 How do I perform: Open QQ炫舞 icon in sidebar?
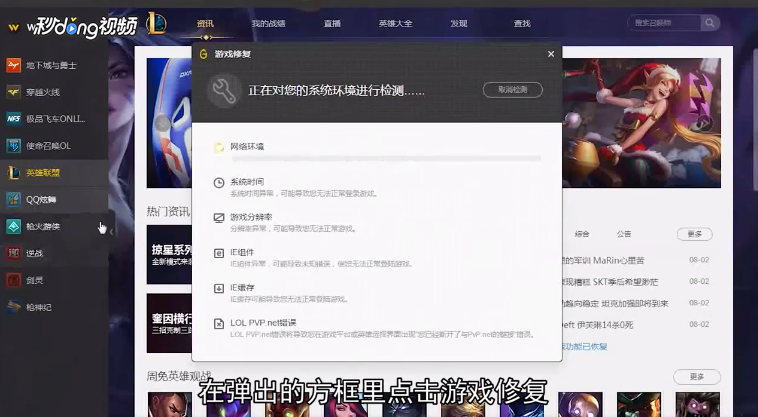point(14,199)
